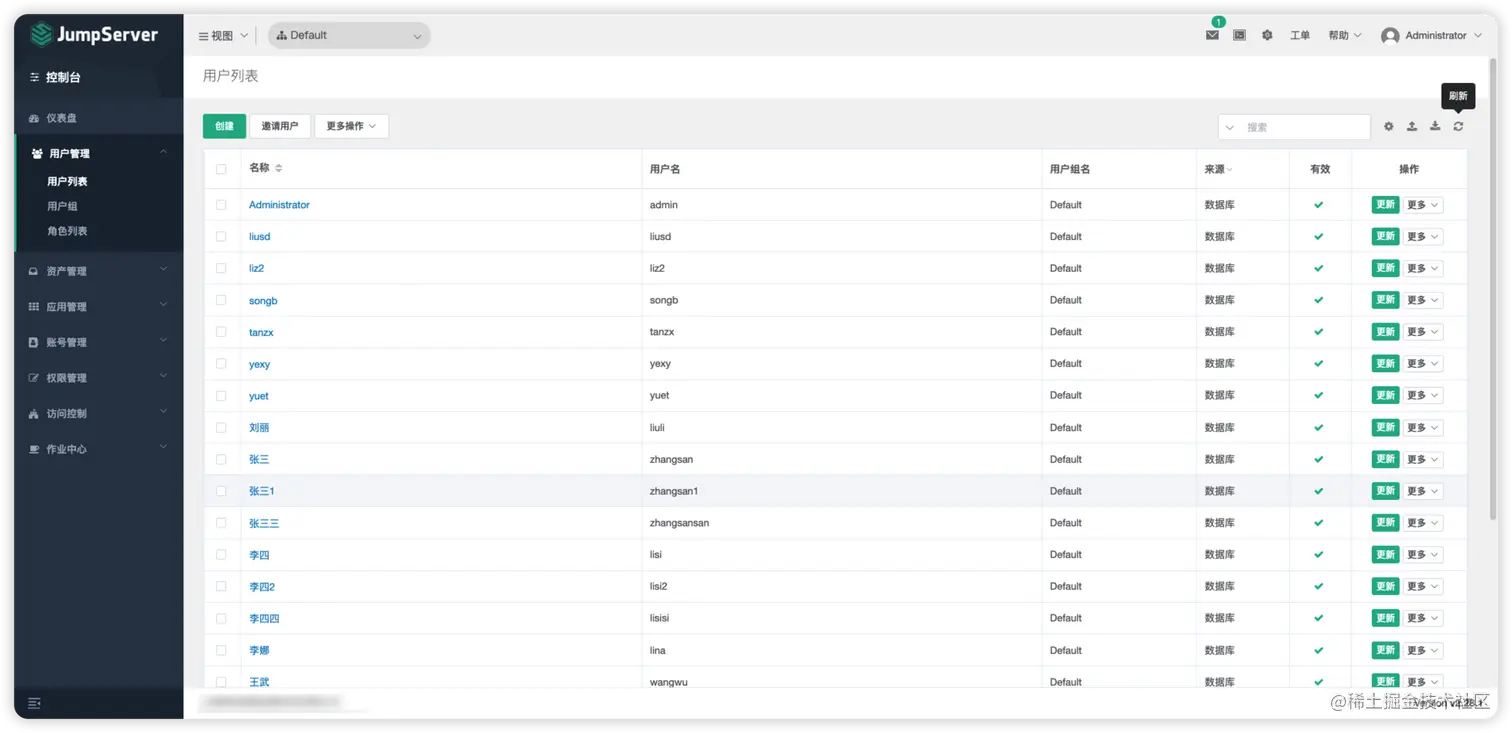Expand 资产管理 menu item
The image size is (1512, 733).
[x=99, y=271]
